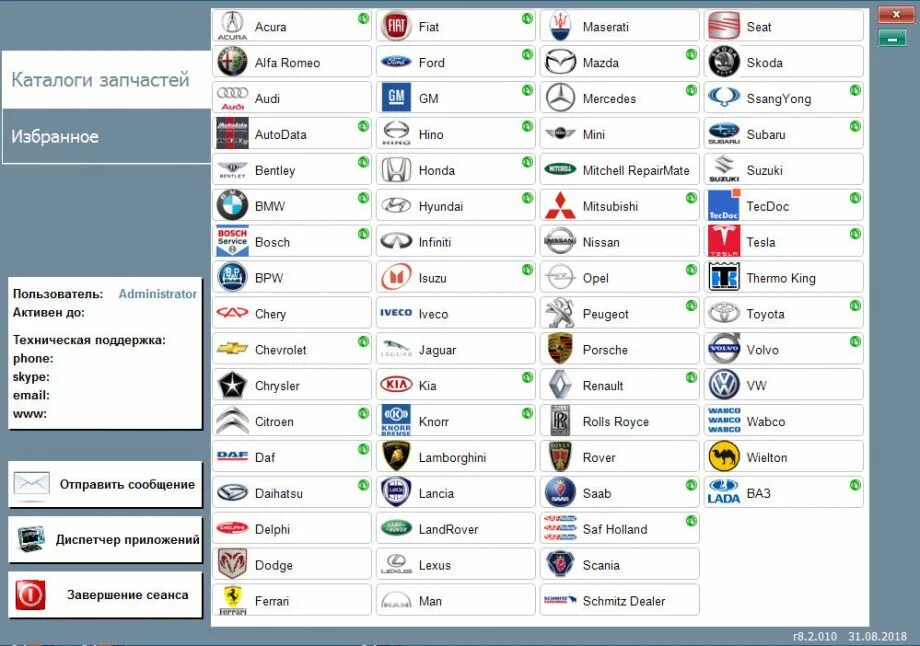Launch the Ferrari catalog
The image size is (920, 646).
pyautogui.click(x=292, y=600)
